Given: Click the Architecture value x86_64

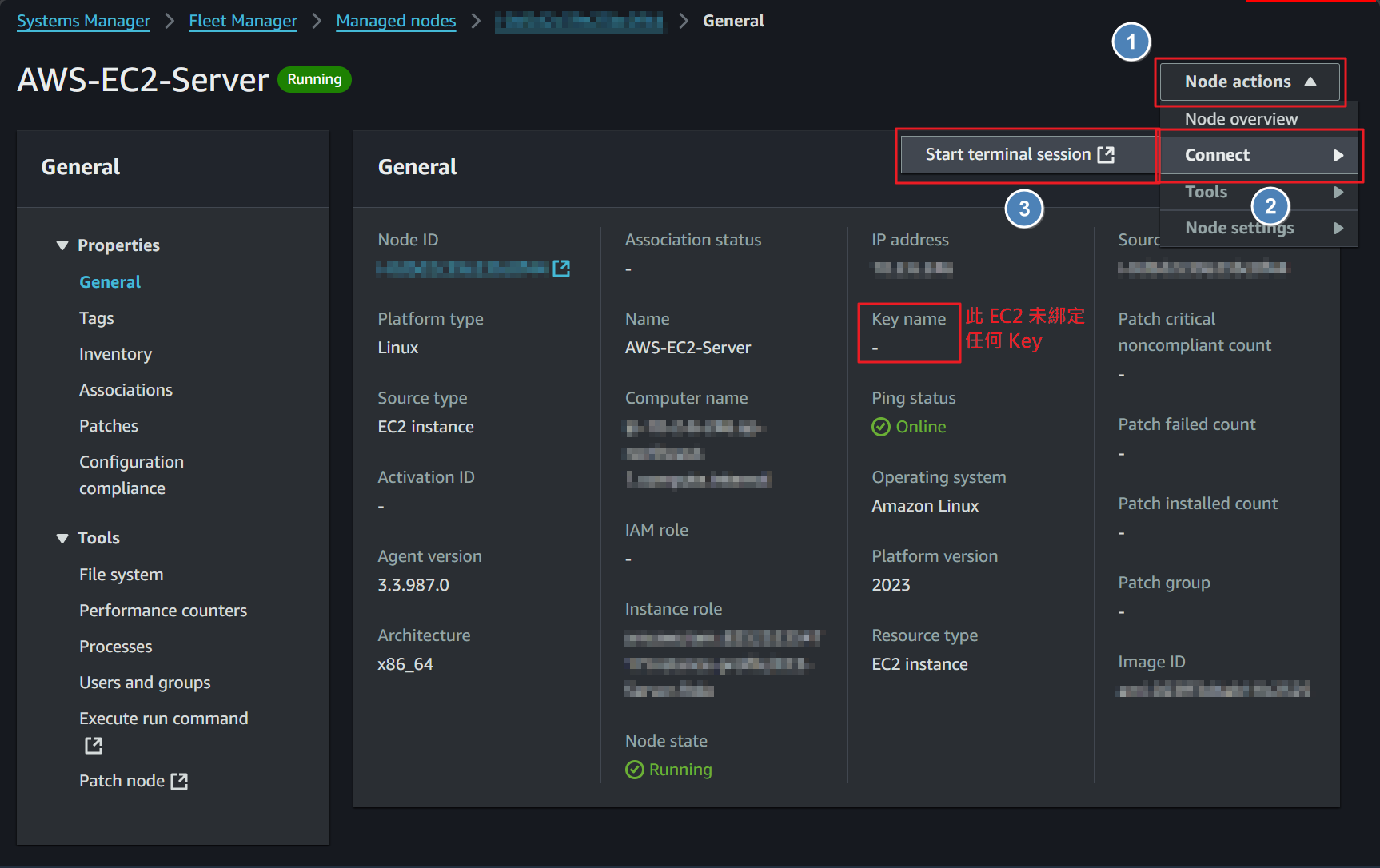Looking at the screenshot, I should 405,664.
